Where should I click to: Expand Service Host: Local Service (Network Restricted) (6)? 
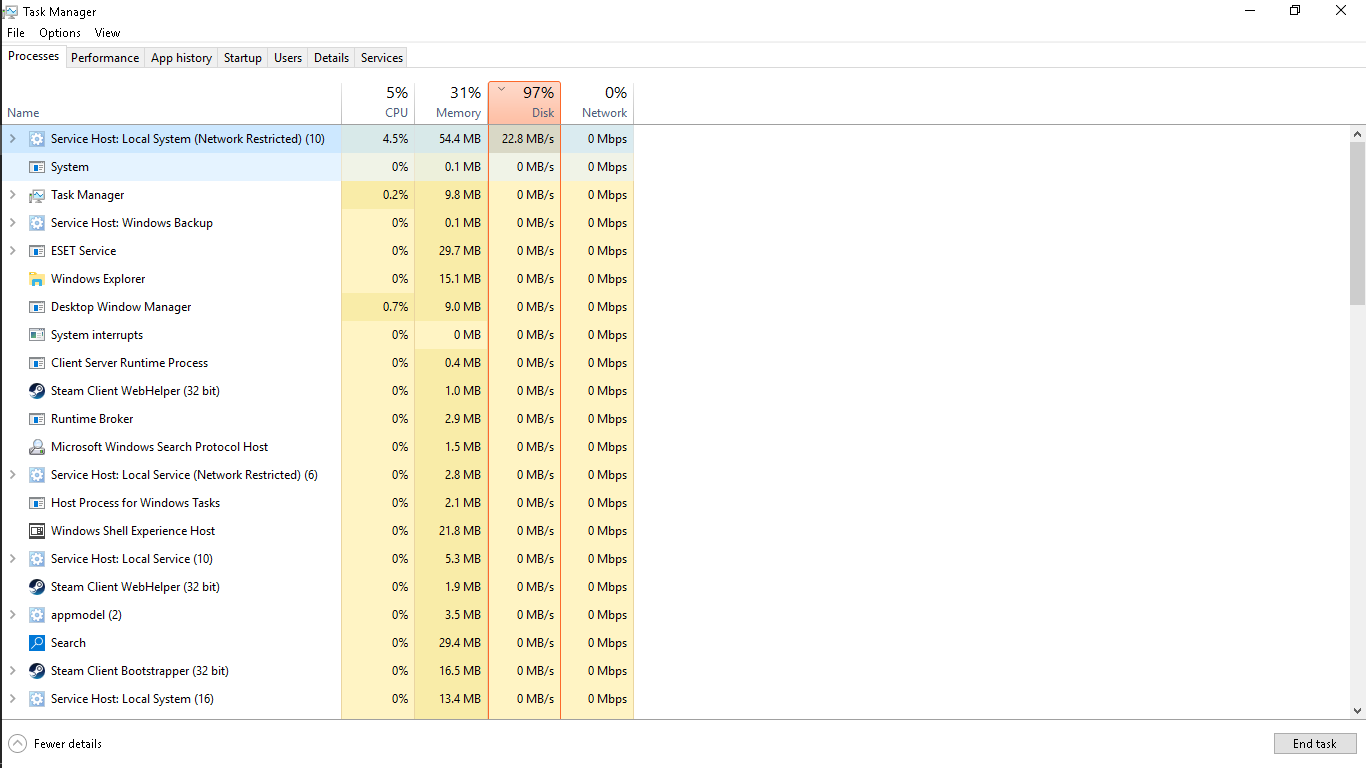(x=13, y=475)
